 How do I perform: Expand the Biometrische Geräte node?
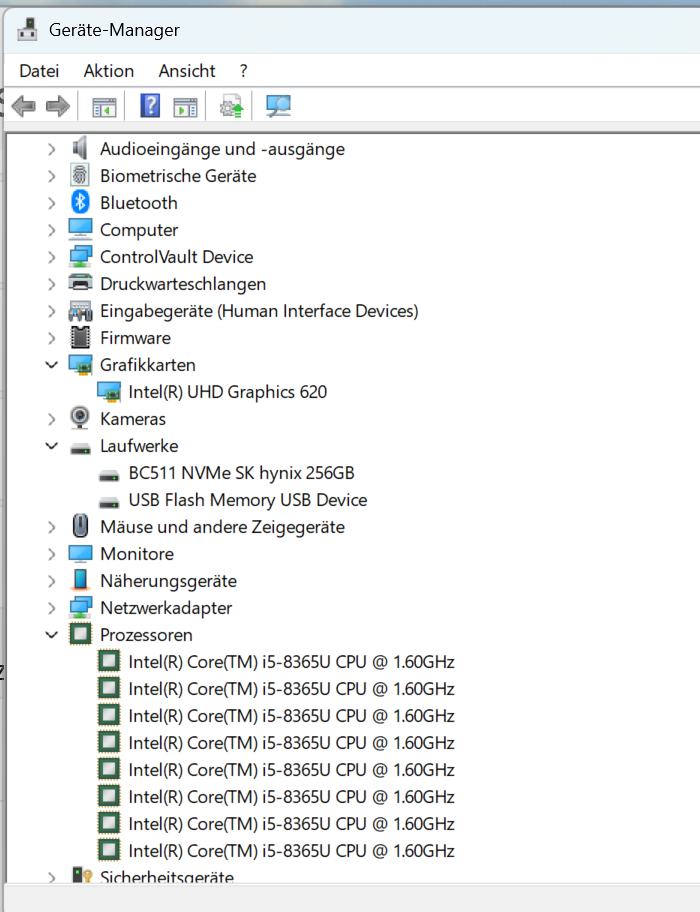point(52,176)
